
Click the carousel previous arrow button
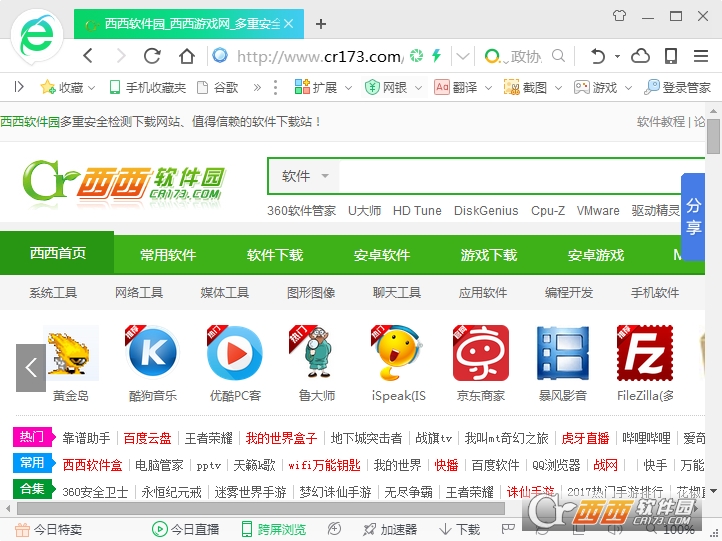click(31, 367)
